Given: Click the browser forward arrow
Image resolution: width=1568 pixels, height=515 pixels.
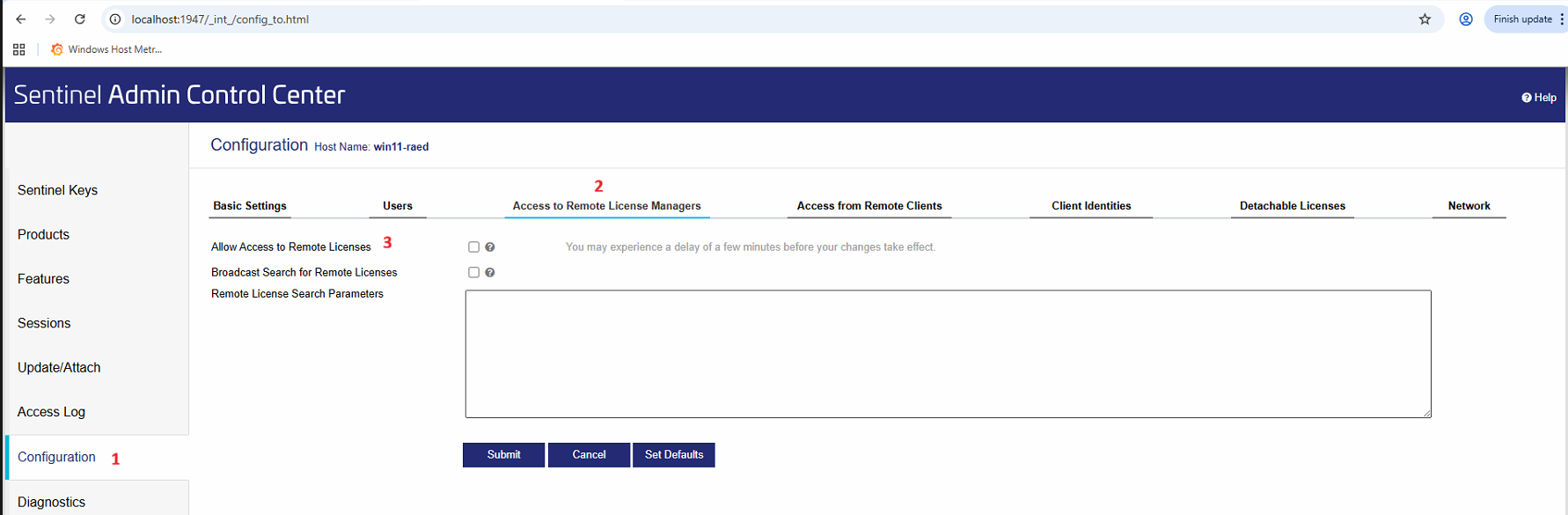Looking at the screenshot, I should pos(50,19).
